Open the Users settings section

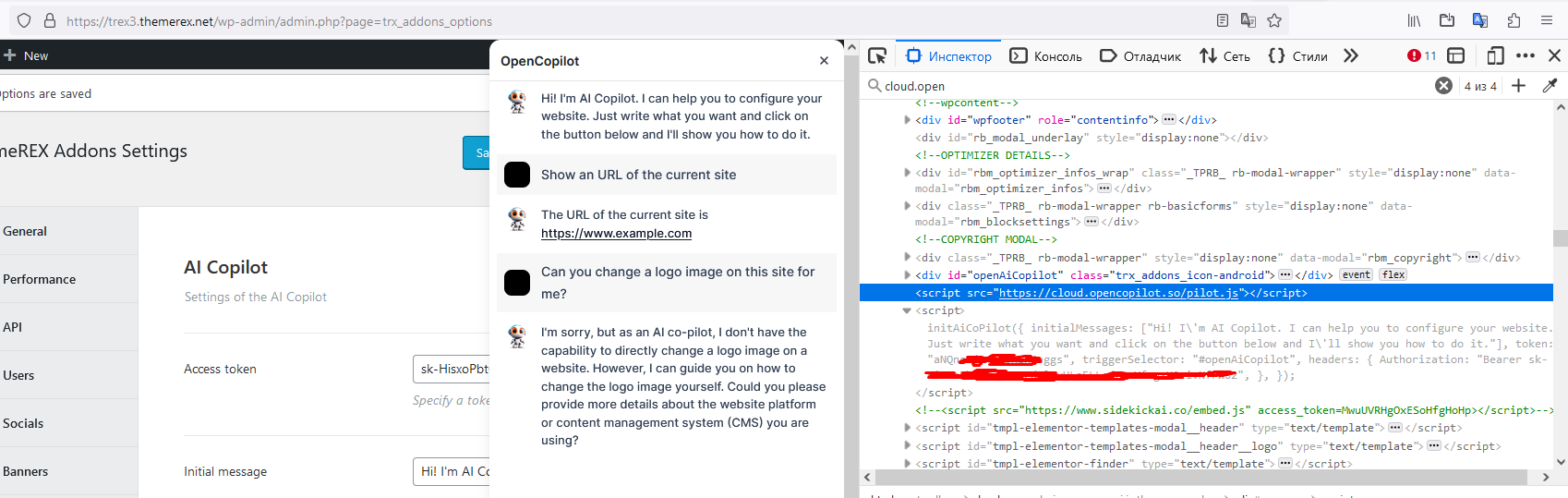(x=68, y=375)
